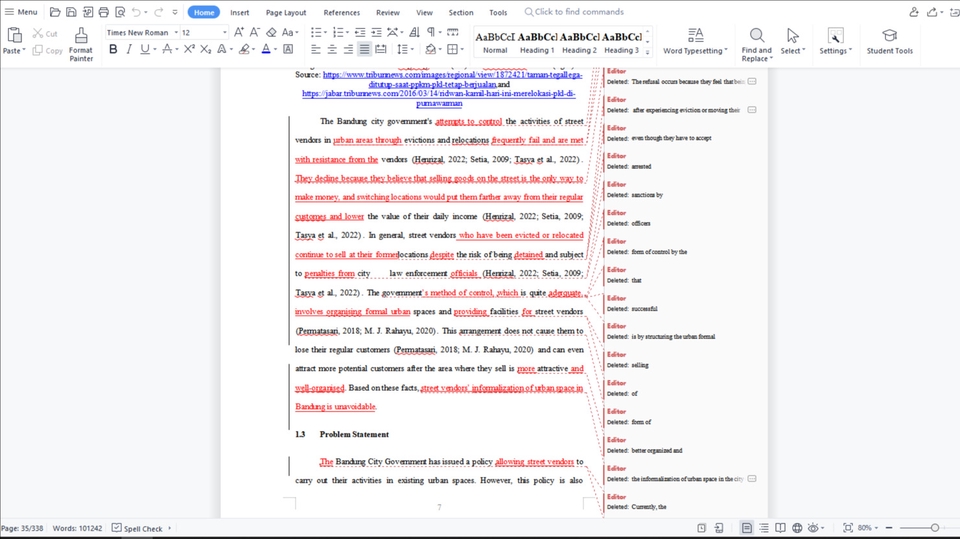Increase paragraph indent
This screenshot has width=960, height=539.
(x=376, y=32)
